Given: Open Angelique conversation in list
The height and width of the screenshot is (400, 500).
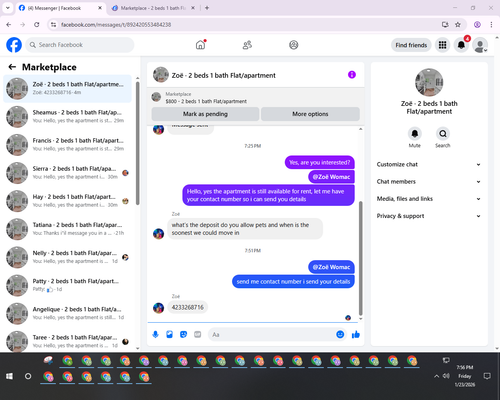Looking at the screenshot, I should (x=68, y=313).
